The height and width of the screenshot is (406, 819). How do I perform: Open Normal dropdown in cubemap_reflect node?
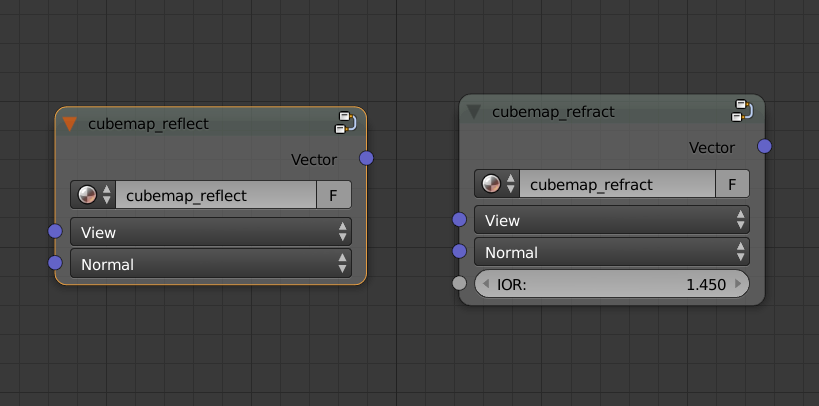211,264
